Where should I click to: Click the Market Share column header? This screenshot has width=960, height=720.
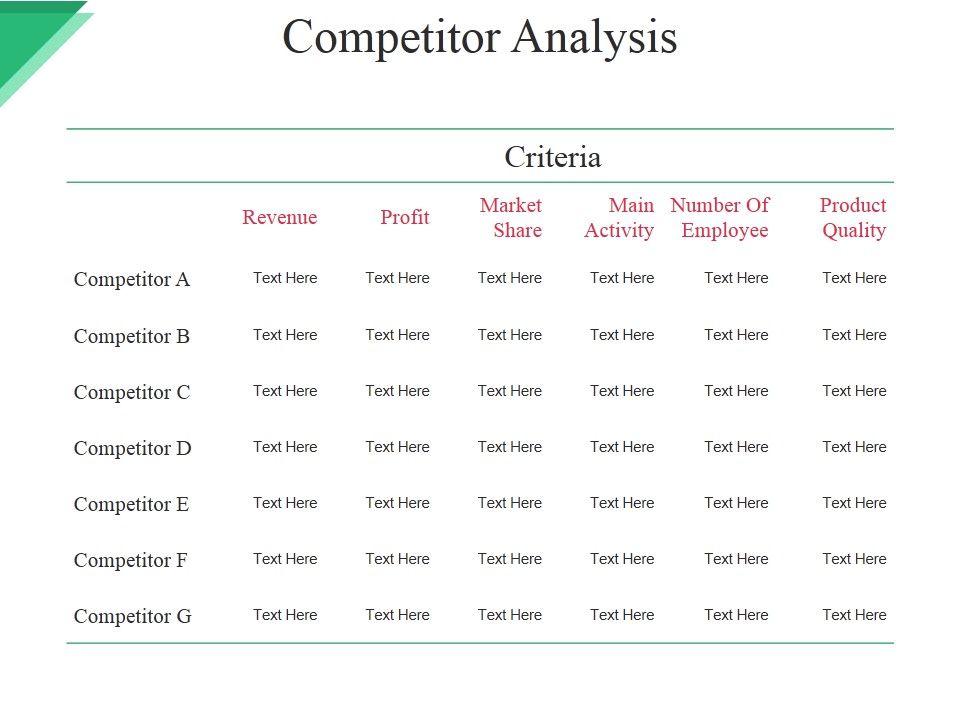tap(510, 218)
